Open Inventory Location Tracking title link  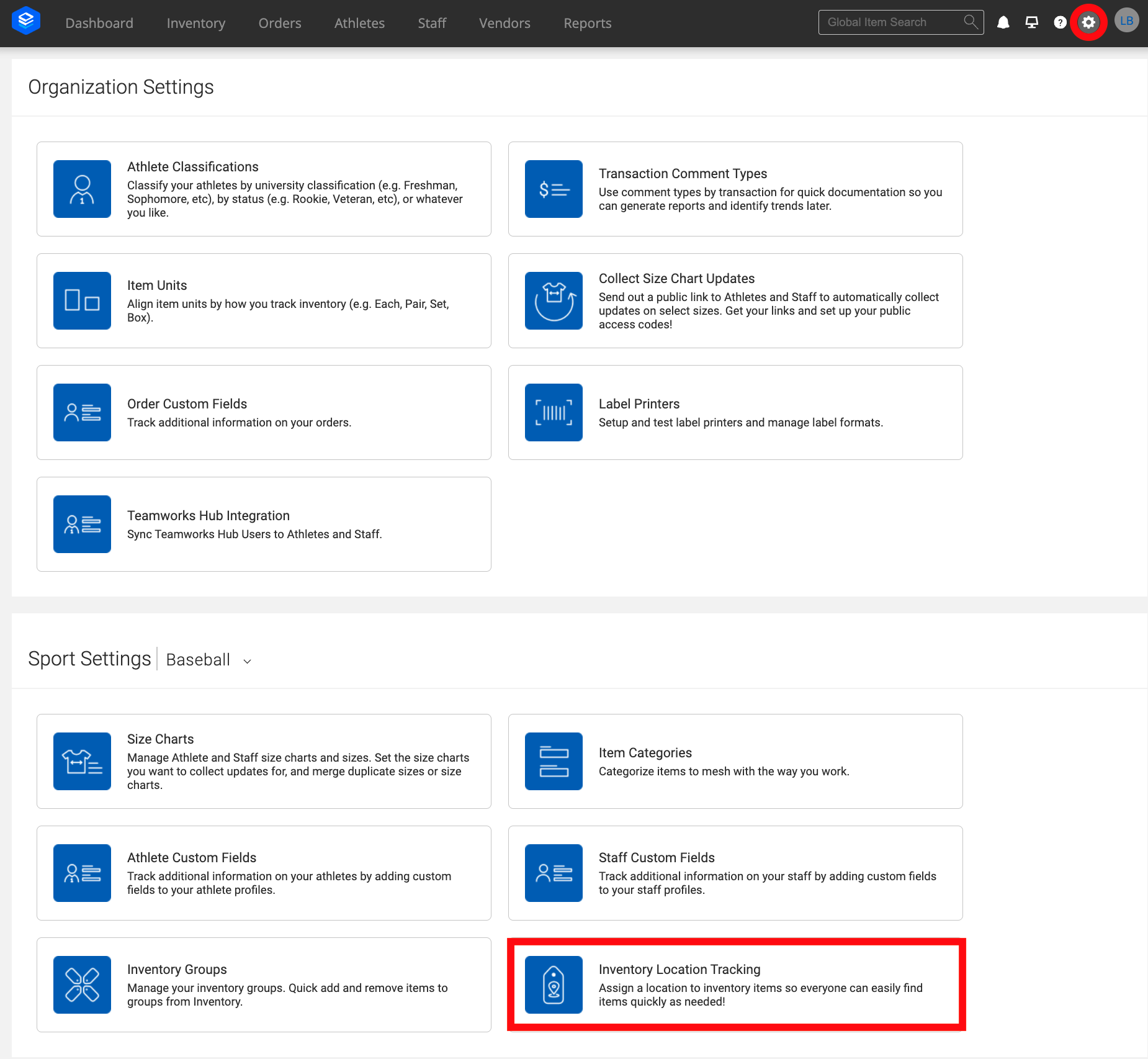679,969
